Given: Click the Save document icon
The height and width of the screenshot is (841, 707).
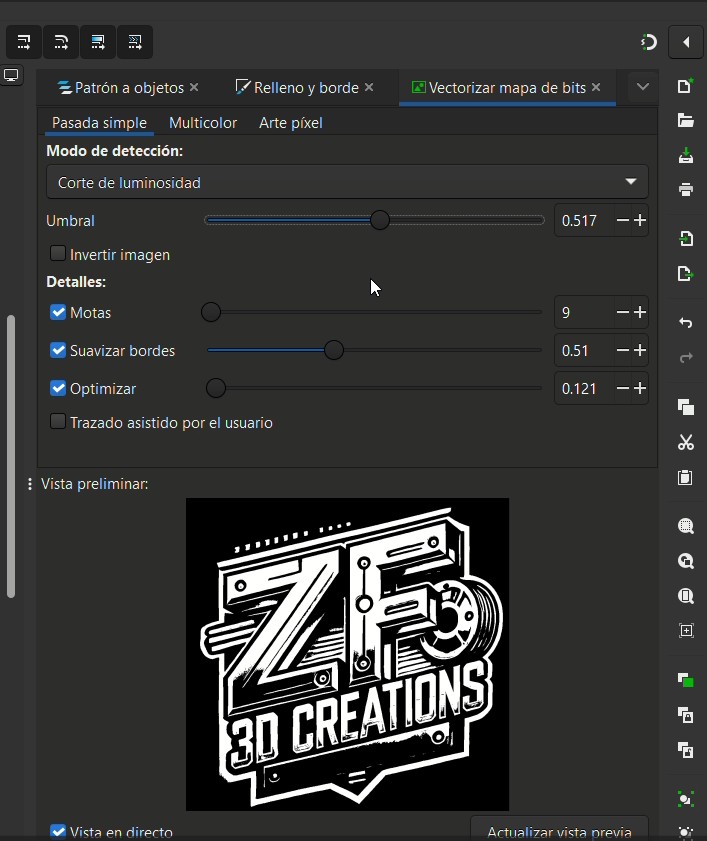Looking at the screenshot, I should 686,156.
